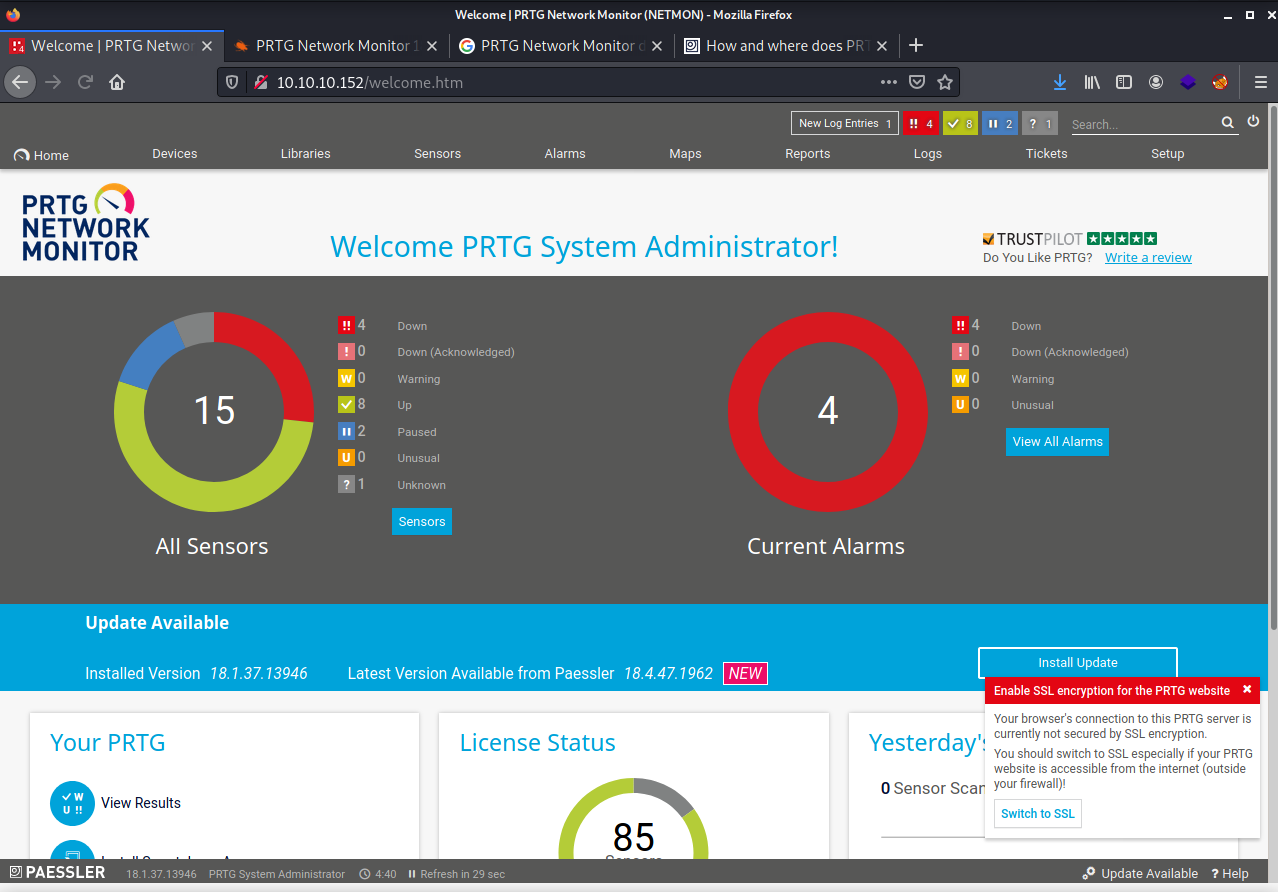This screenshot has width=1278, height=892.
Task: Click the fox extension icon in toolbar
Action: pyautogui.click(x=1220, y=82)
